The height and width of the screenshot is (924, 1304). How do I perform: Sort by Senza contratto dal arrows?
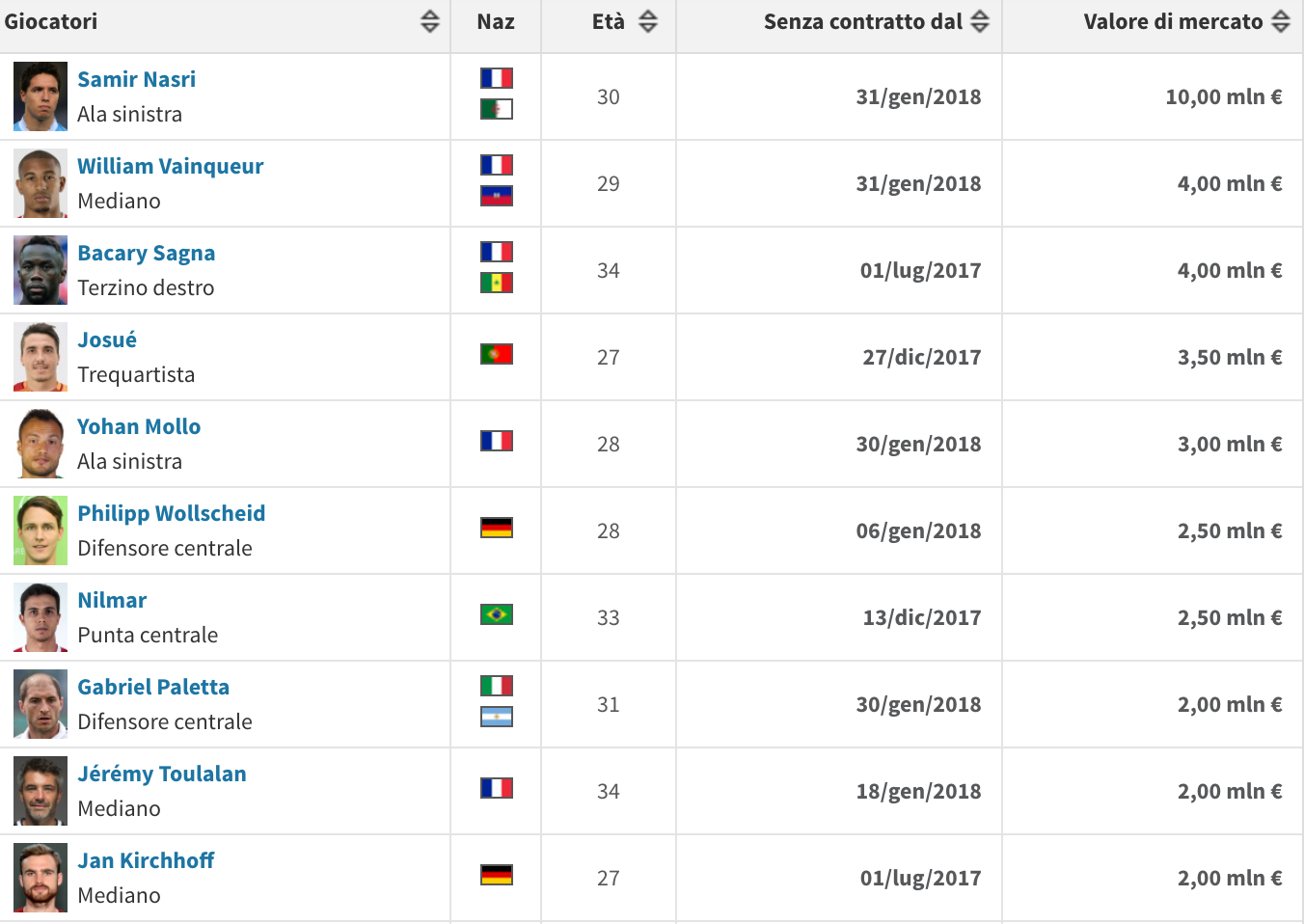point(980,21)
